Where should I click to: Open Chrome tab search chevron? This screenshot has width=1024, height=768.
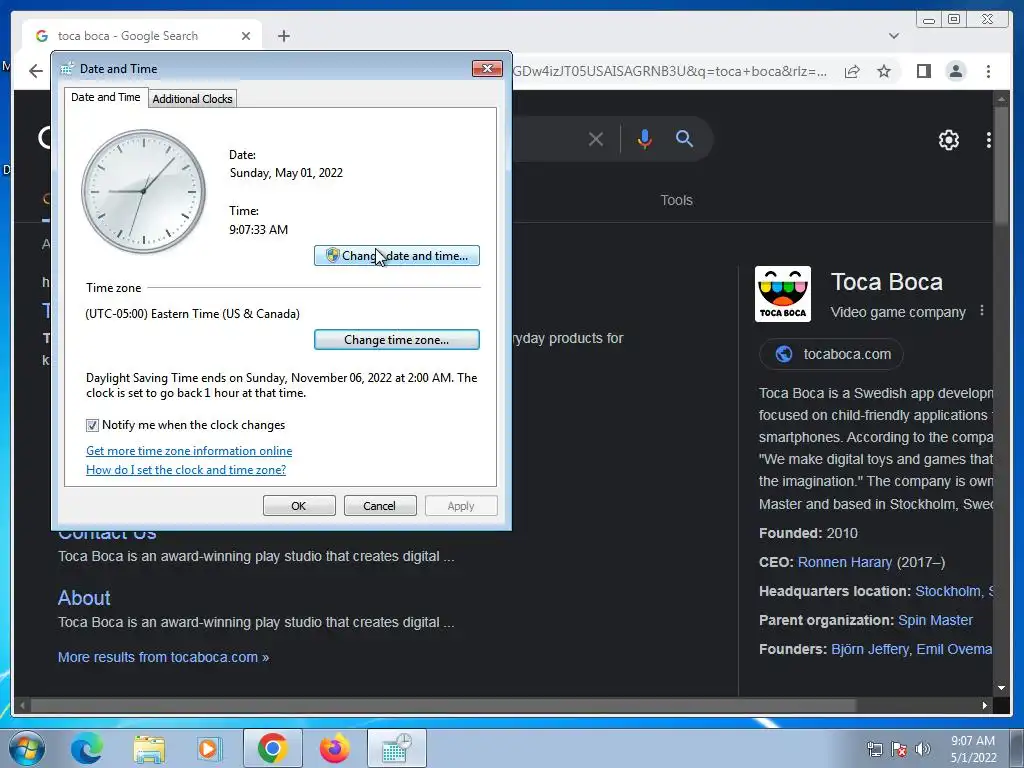coord(894,36)
